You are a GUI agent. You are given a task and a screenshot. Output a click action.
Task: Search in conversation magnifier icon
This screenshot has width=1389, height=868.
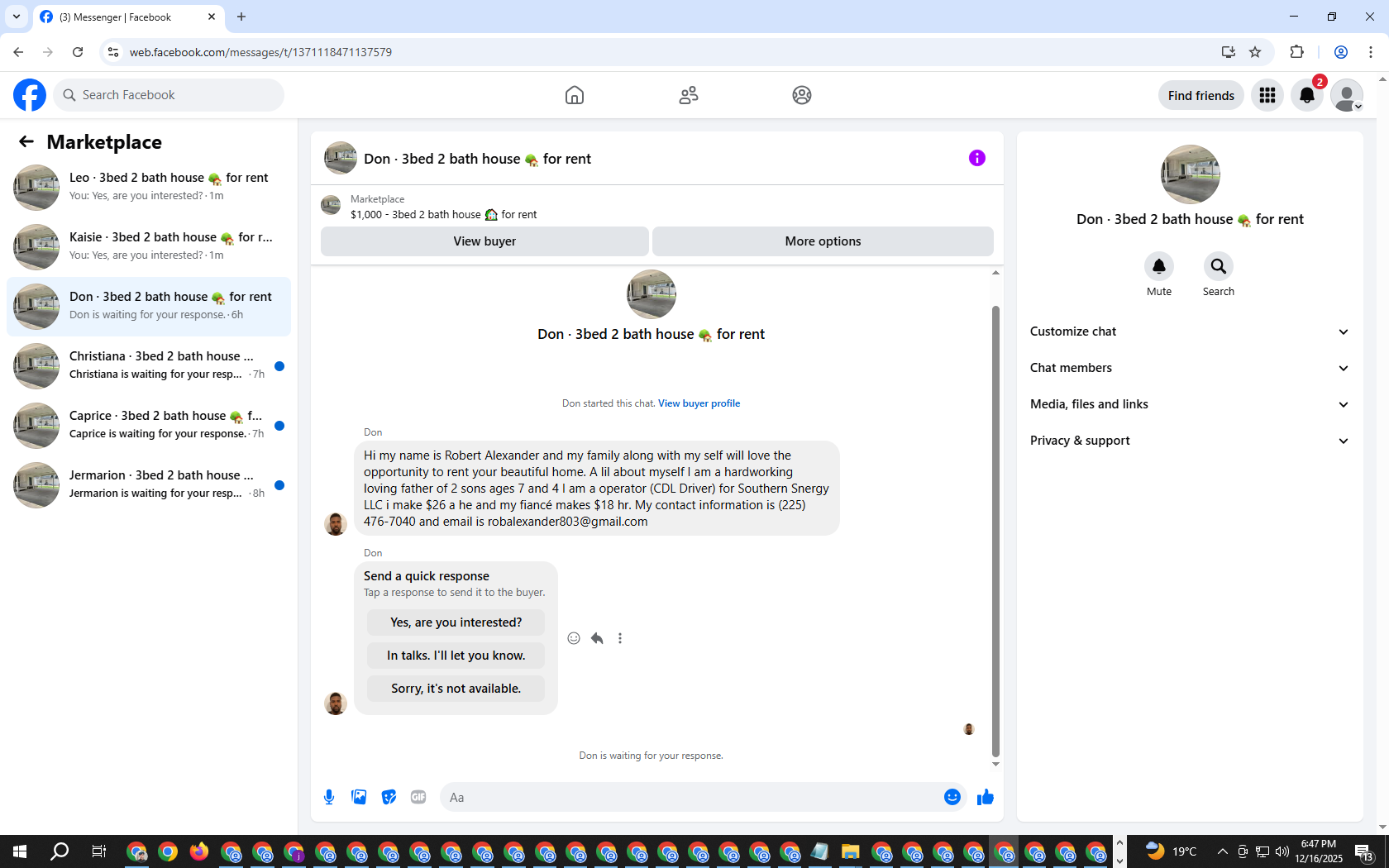tap(1219, 266)
